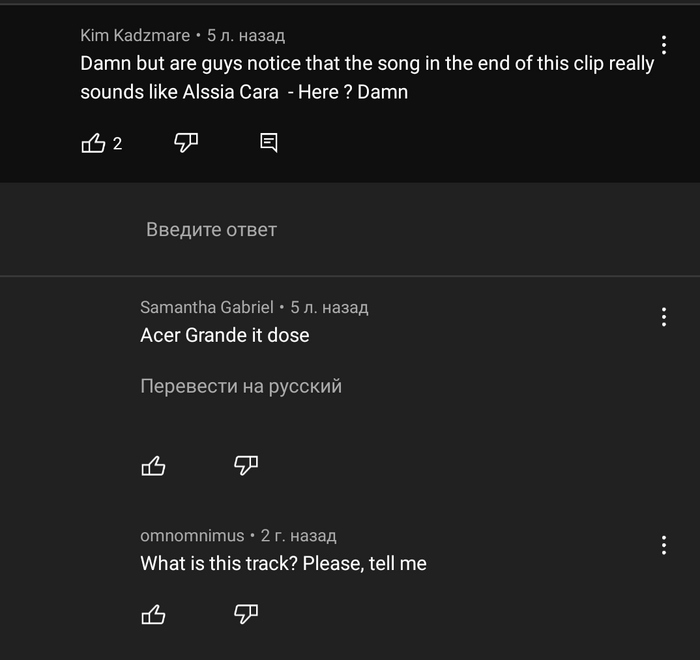This screenshot has width=700, height=660.
Task: Click the "What is this track?" comment text
Action: (x=283, y=564)
